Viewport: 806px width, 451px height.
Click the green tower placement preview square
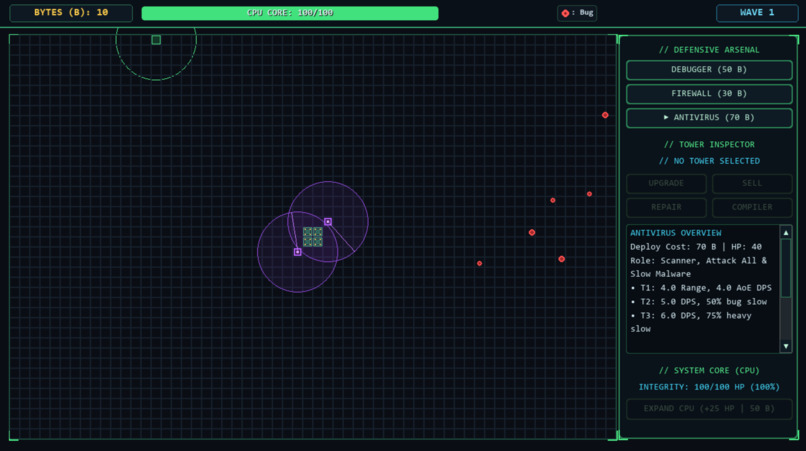pyautogui.click(x=156, y=40)
